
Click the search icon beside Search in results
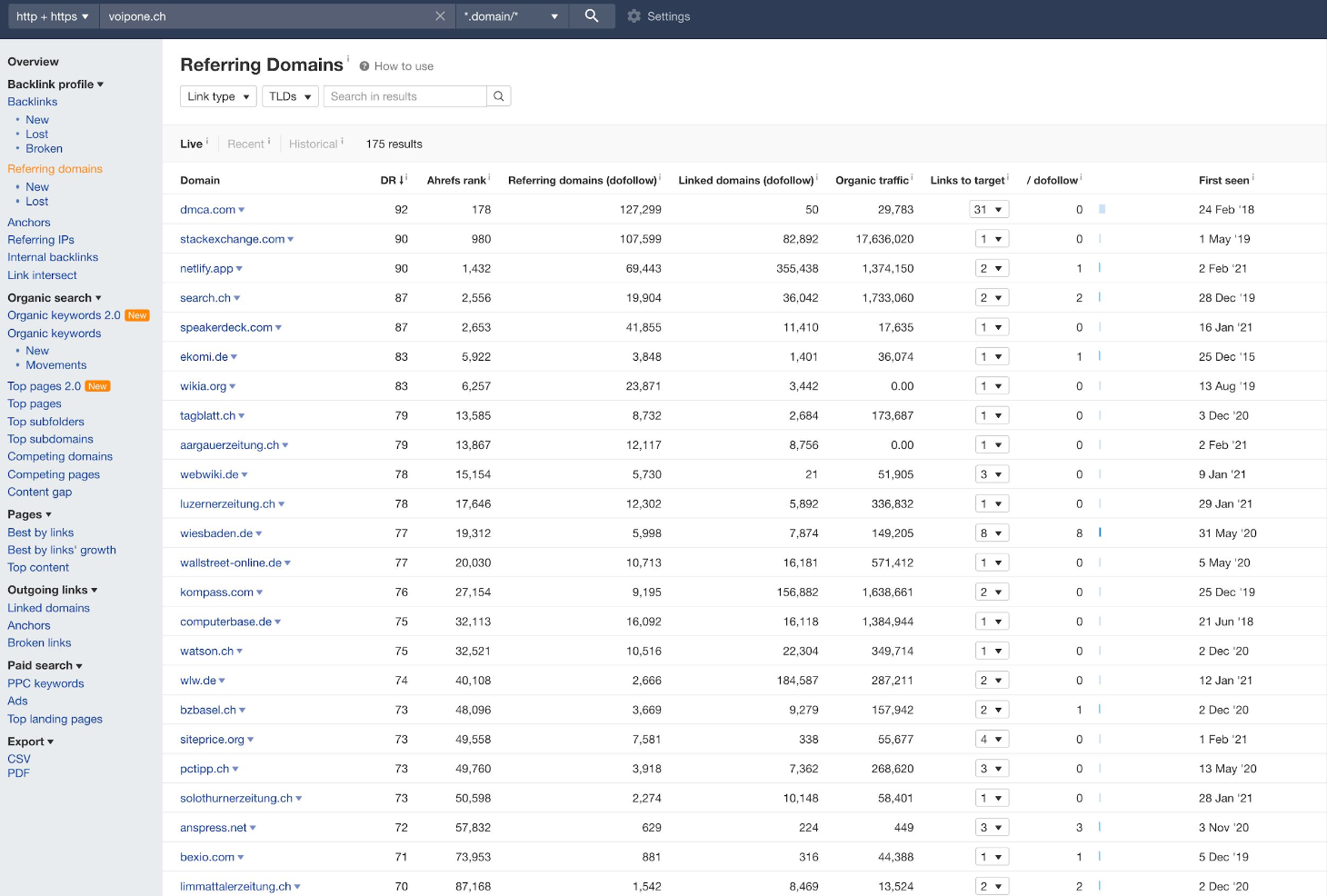[x=498, y=96]
